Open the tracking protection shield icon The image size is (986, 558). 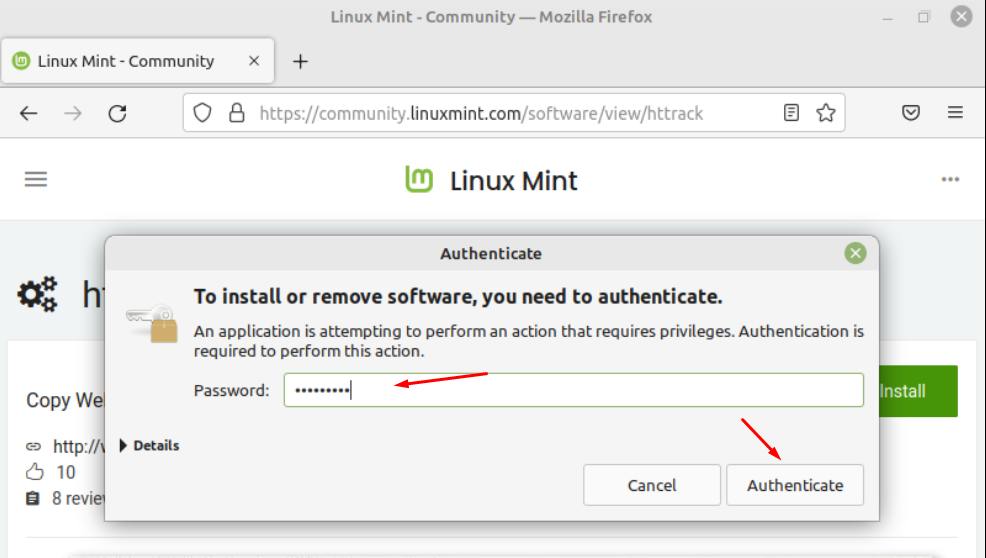click(x=202, y=113)
